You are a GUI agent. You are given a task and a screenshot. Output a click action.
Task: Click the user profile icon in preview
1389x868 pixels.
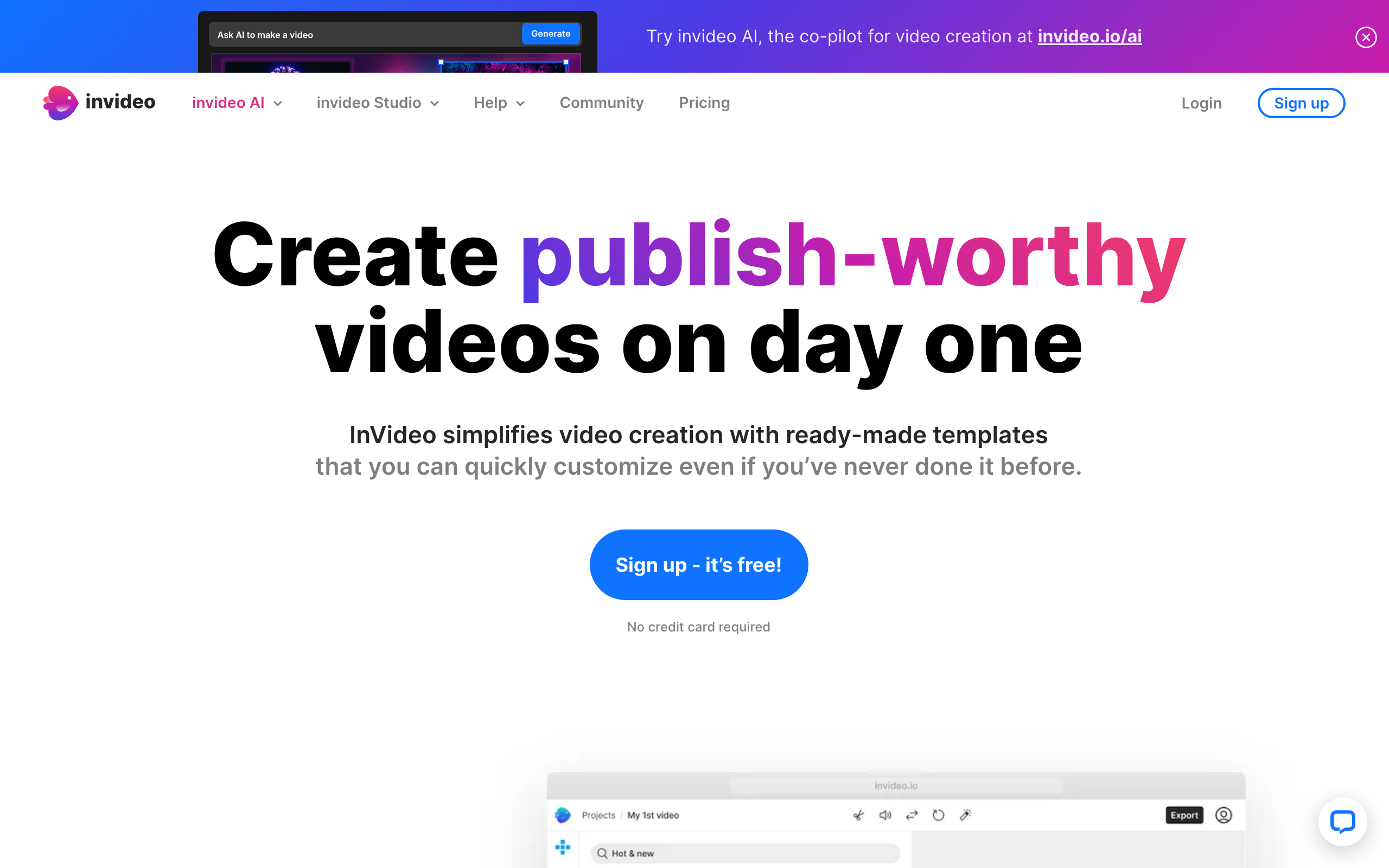click(x=1223, y=815)
